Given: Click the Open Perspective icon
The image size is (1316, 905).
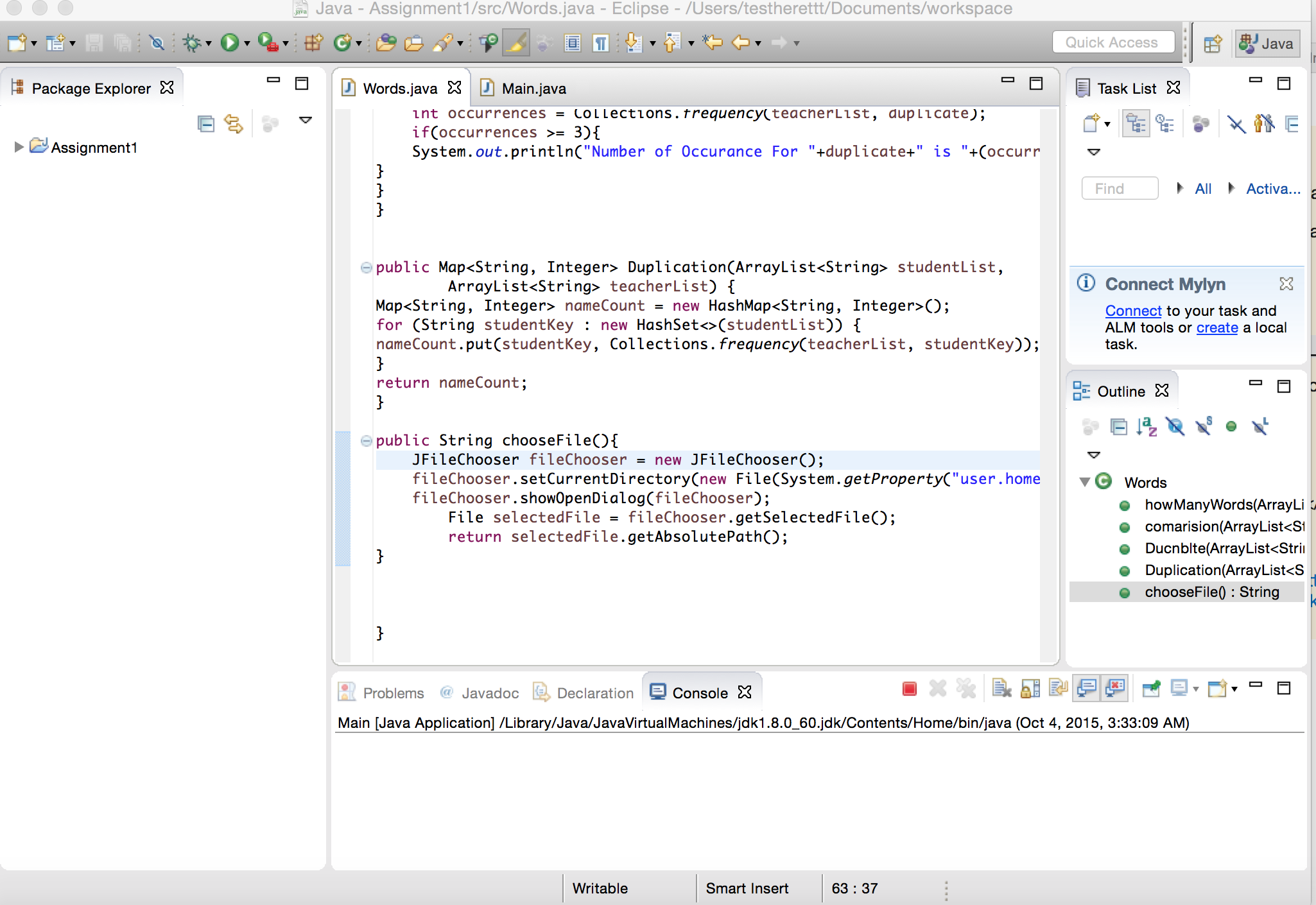Looking at the screenshot, I should [1212, 43].
